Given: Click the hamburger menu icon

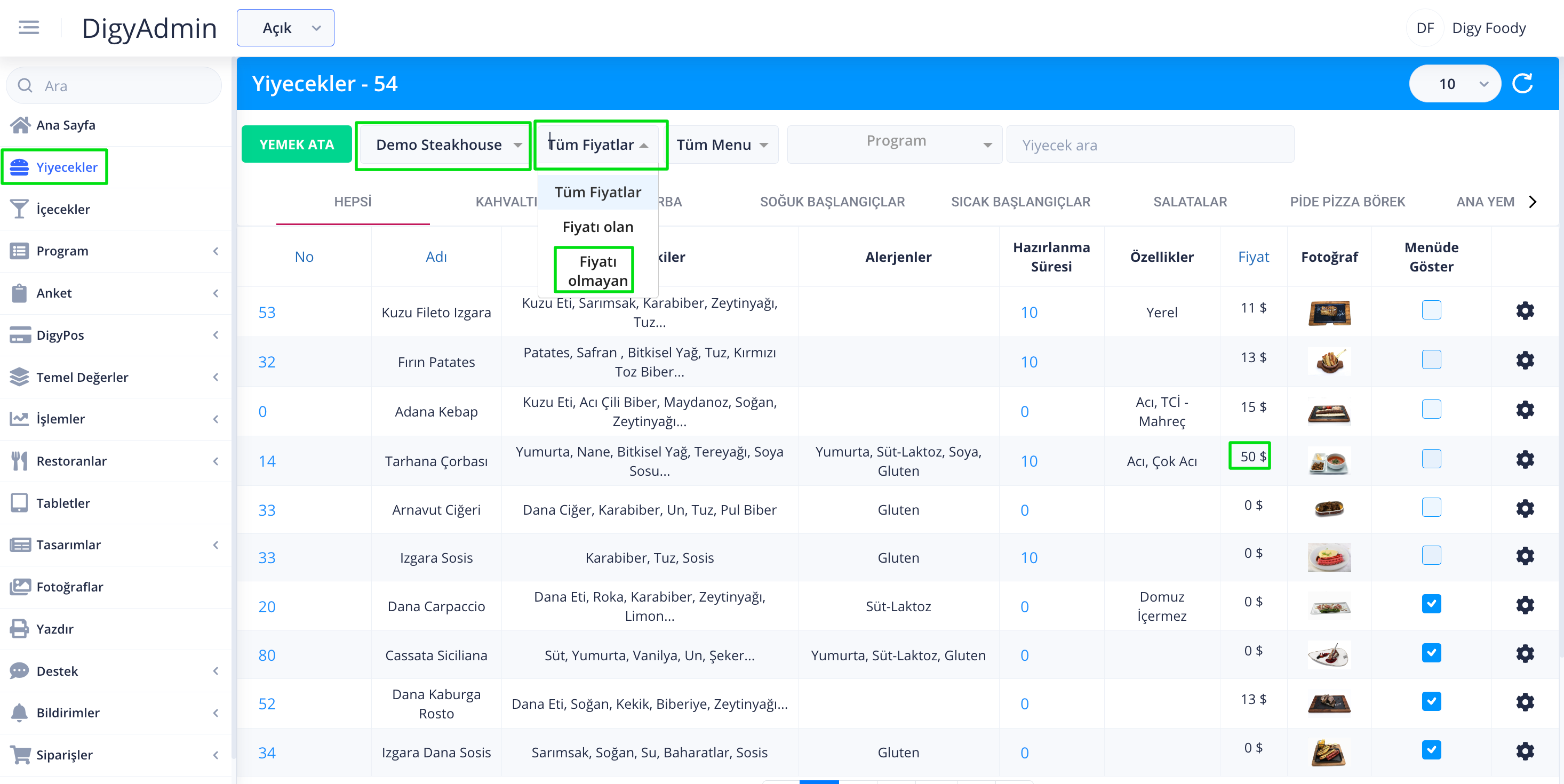Looking at the screenshot, I should [x=28, y=28].
